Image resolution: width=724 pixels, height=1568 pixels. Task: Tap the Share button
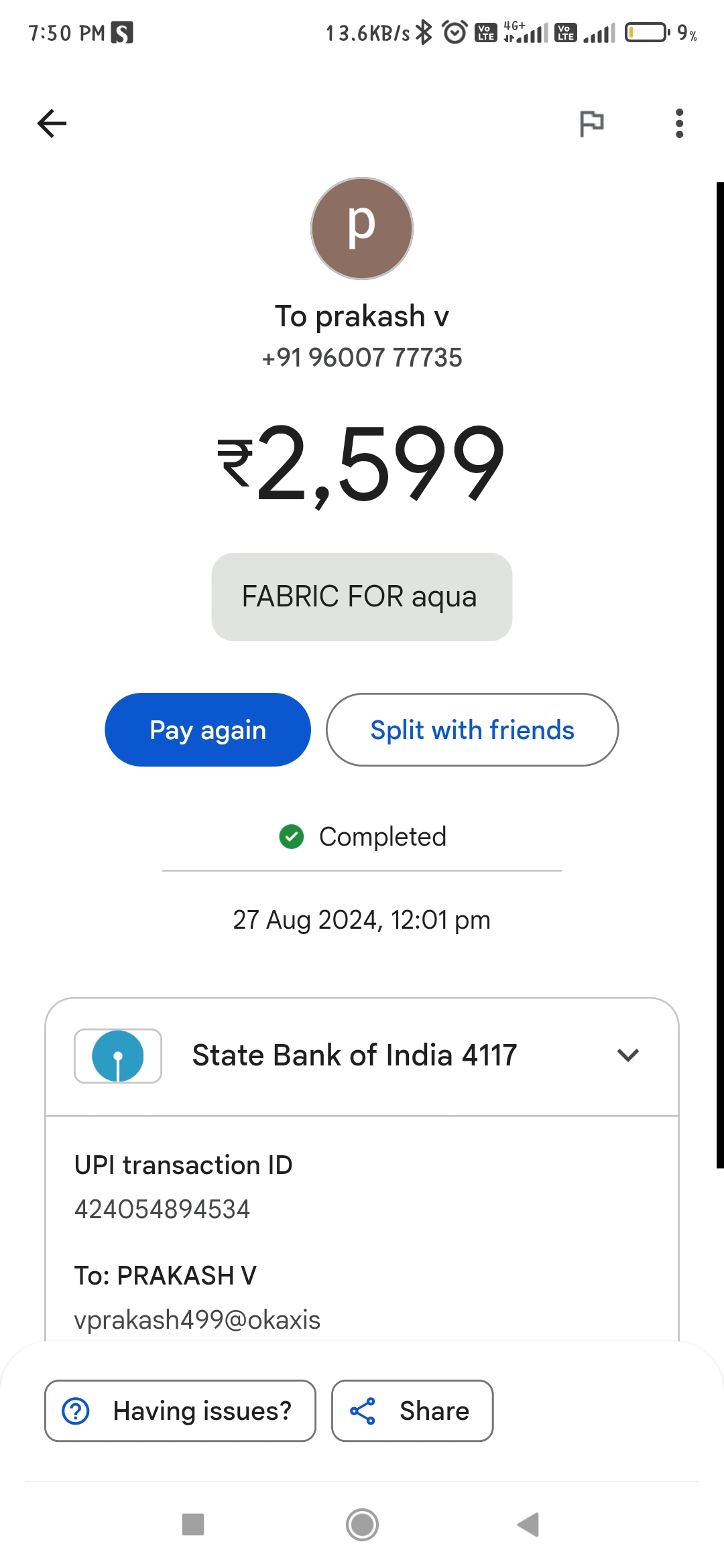coord(412,1411)
